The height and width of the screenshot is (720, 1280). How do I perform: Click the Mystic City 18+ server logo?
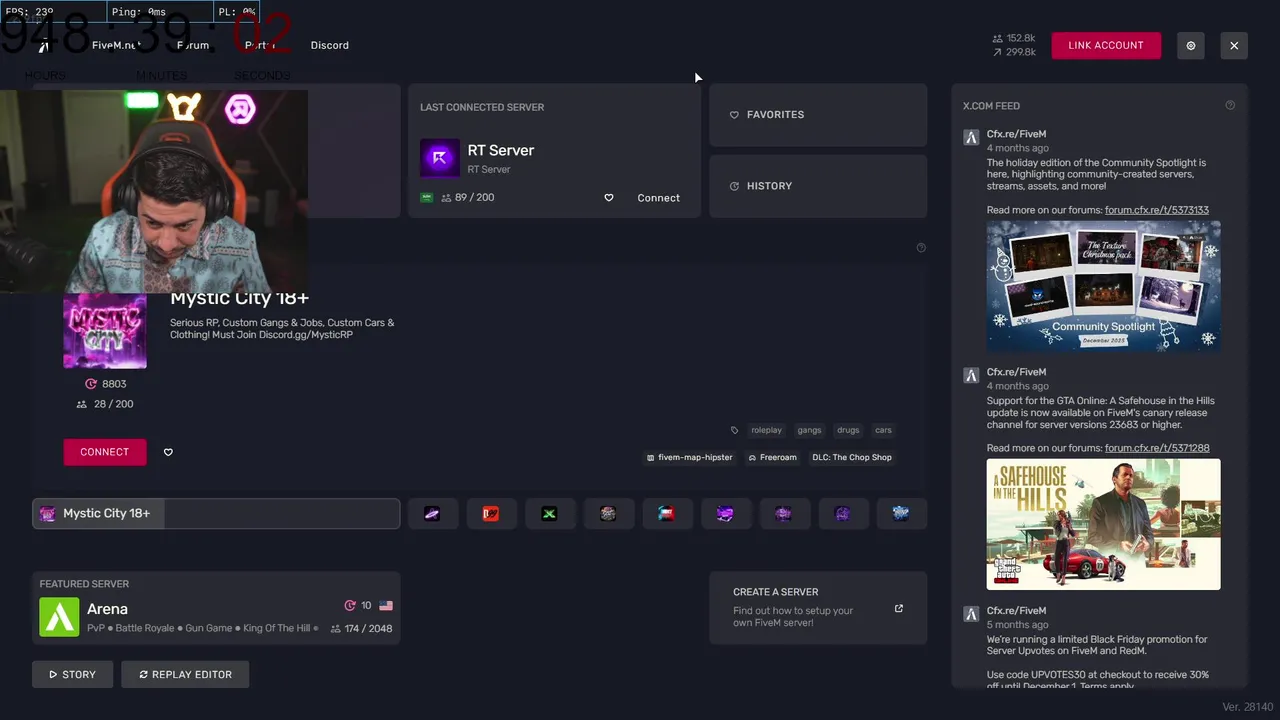[105, 331]
